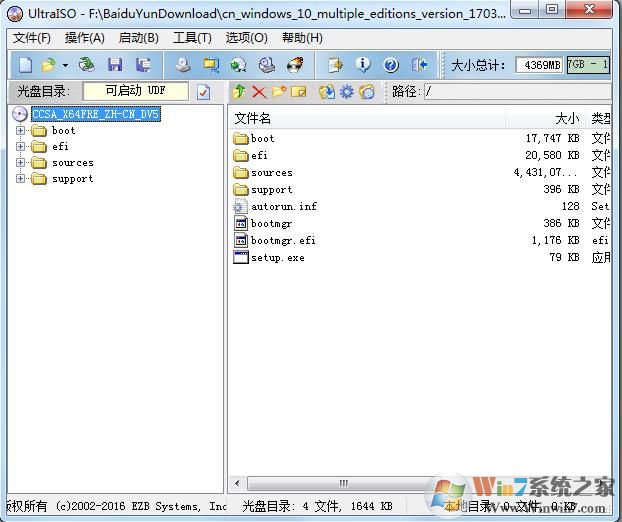Expand the efi folder tree node
The height and width of the screenshot is (522, 622).
click(21, 147)
